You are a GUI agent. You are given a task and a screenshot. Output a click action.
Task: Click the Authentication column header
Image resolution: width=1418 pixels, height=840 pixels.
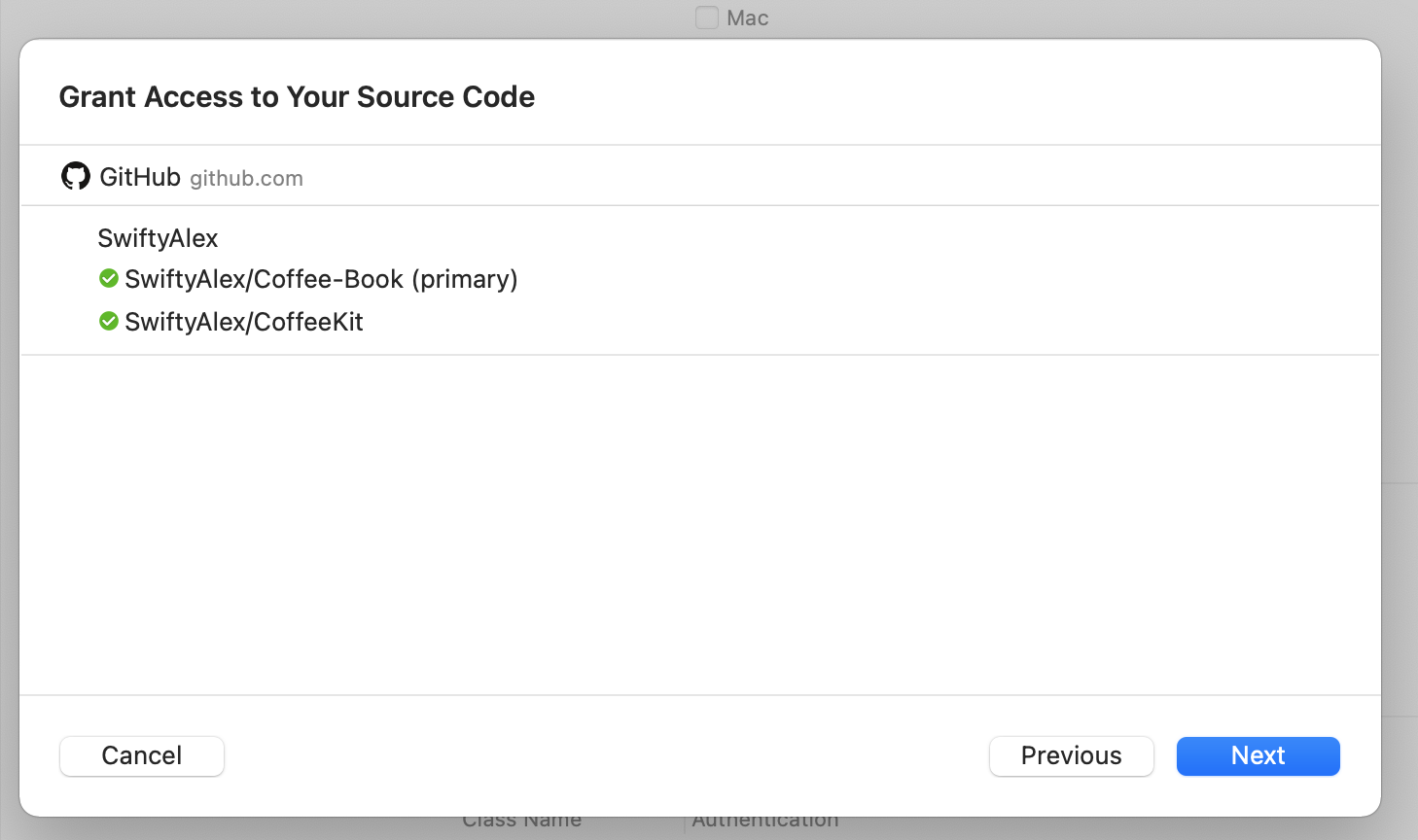click(765, 822)
